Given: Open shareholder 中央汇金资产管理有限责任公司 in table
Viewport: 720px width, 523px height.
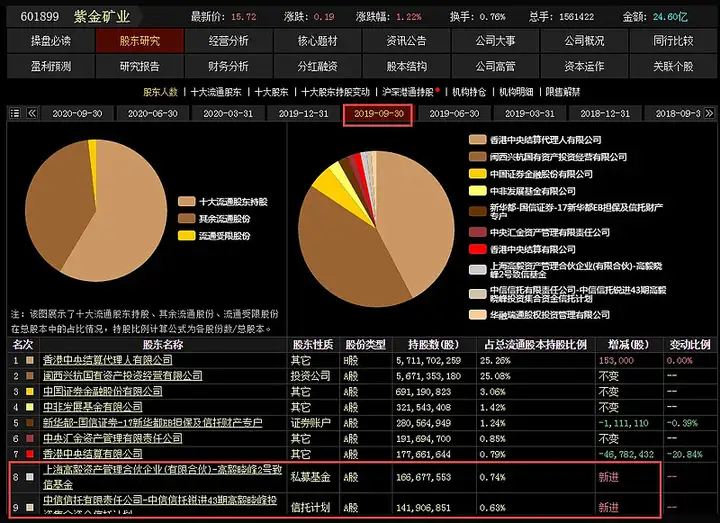Looking at the screenshot, I should [112, 438].
